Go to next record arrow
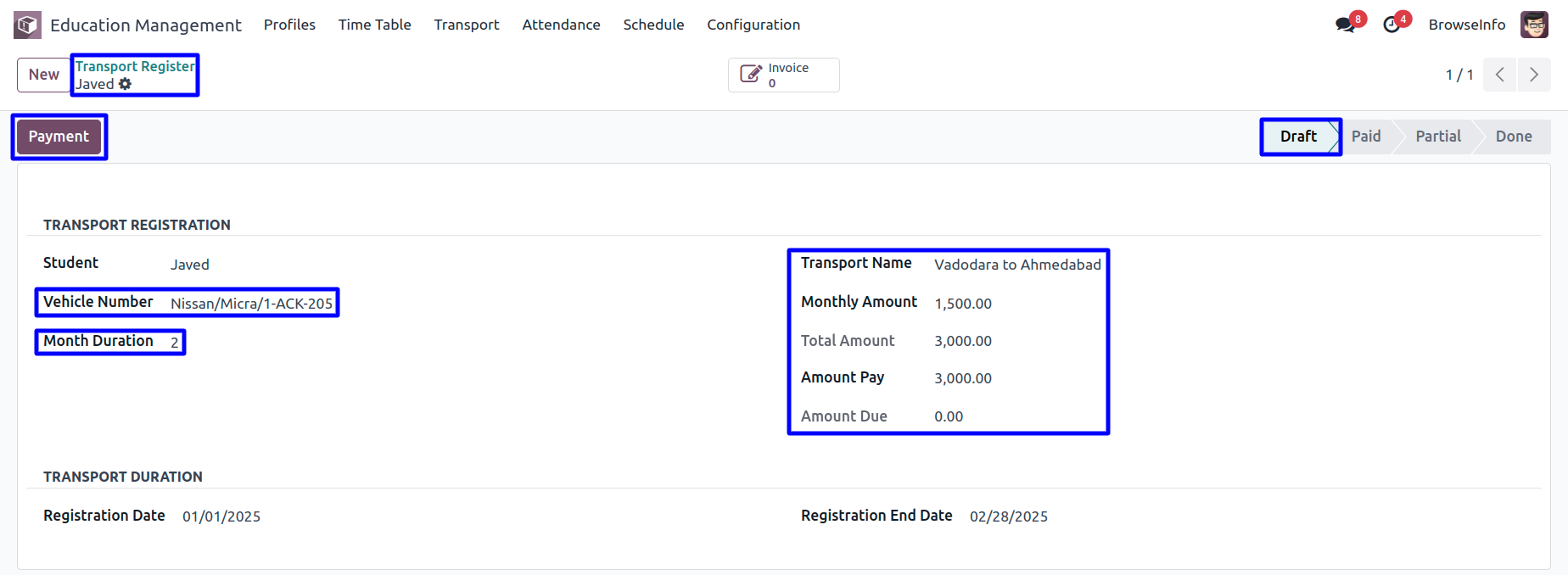This screenshot has height=575, width=1568. 1534,75
